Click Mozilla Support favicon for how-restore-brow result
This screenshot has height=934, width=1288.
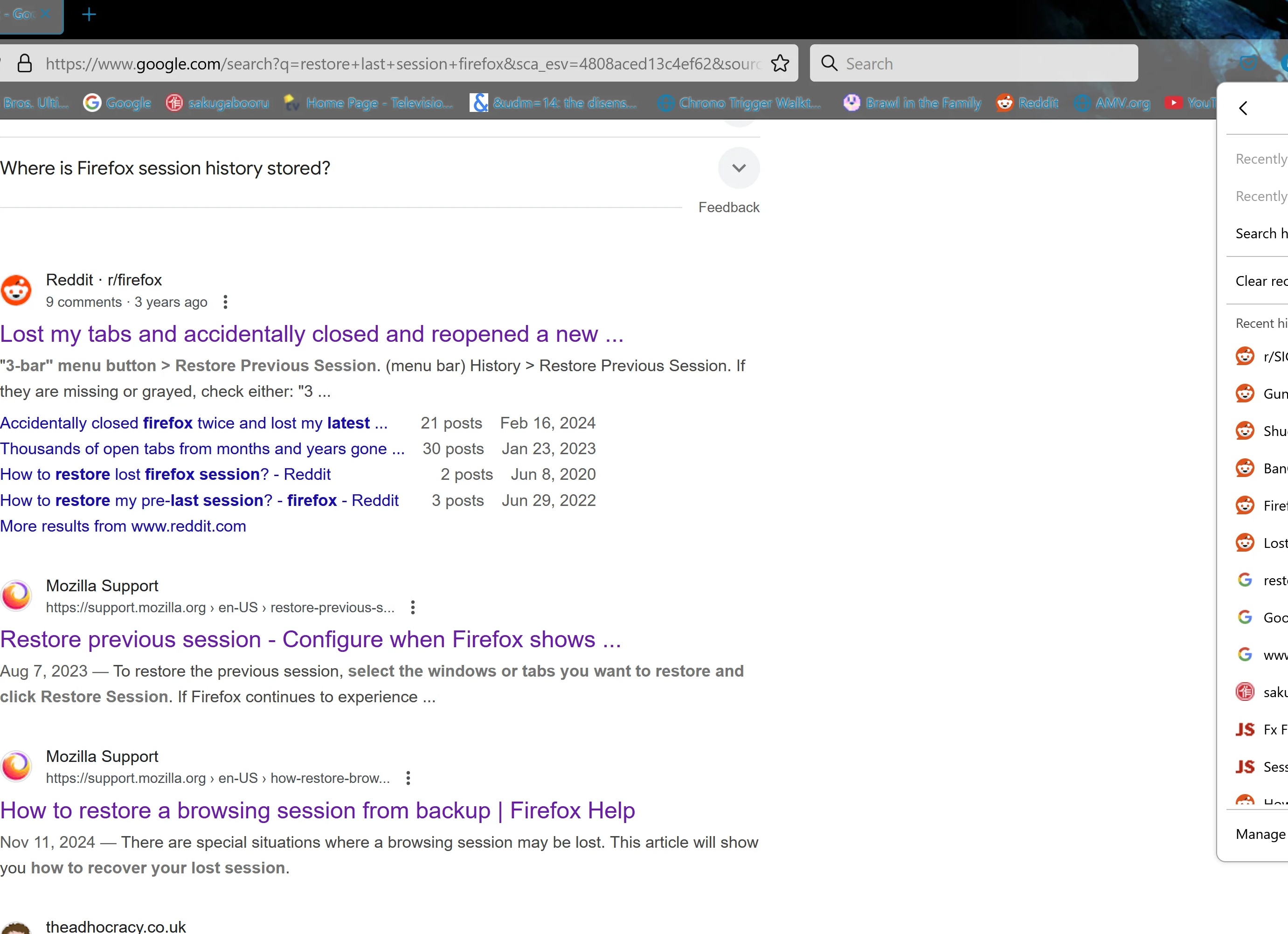tap(16, 767)
